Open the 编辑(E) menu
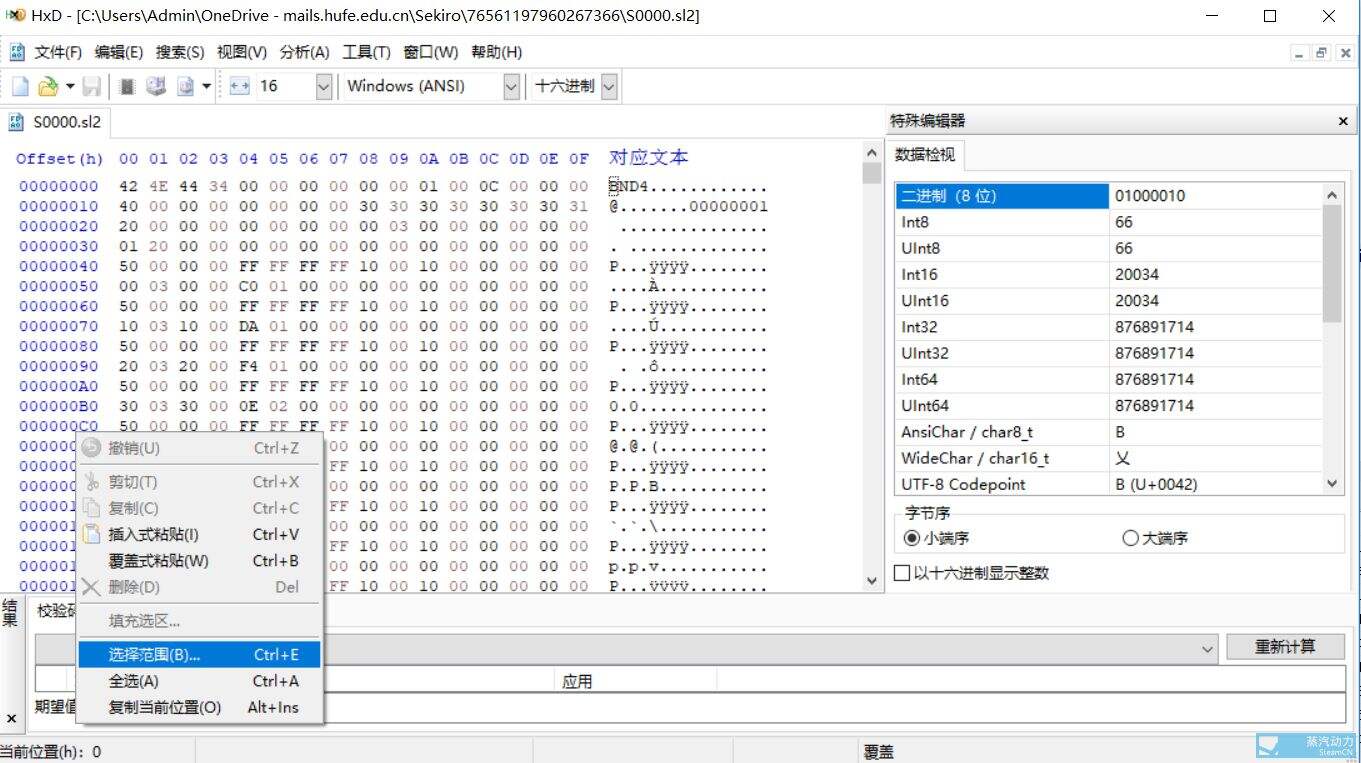 [119, 52]
